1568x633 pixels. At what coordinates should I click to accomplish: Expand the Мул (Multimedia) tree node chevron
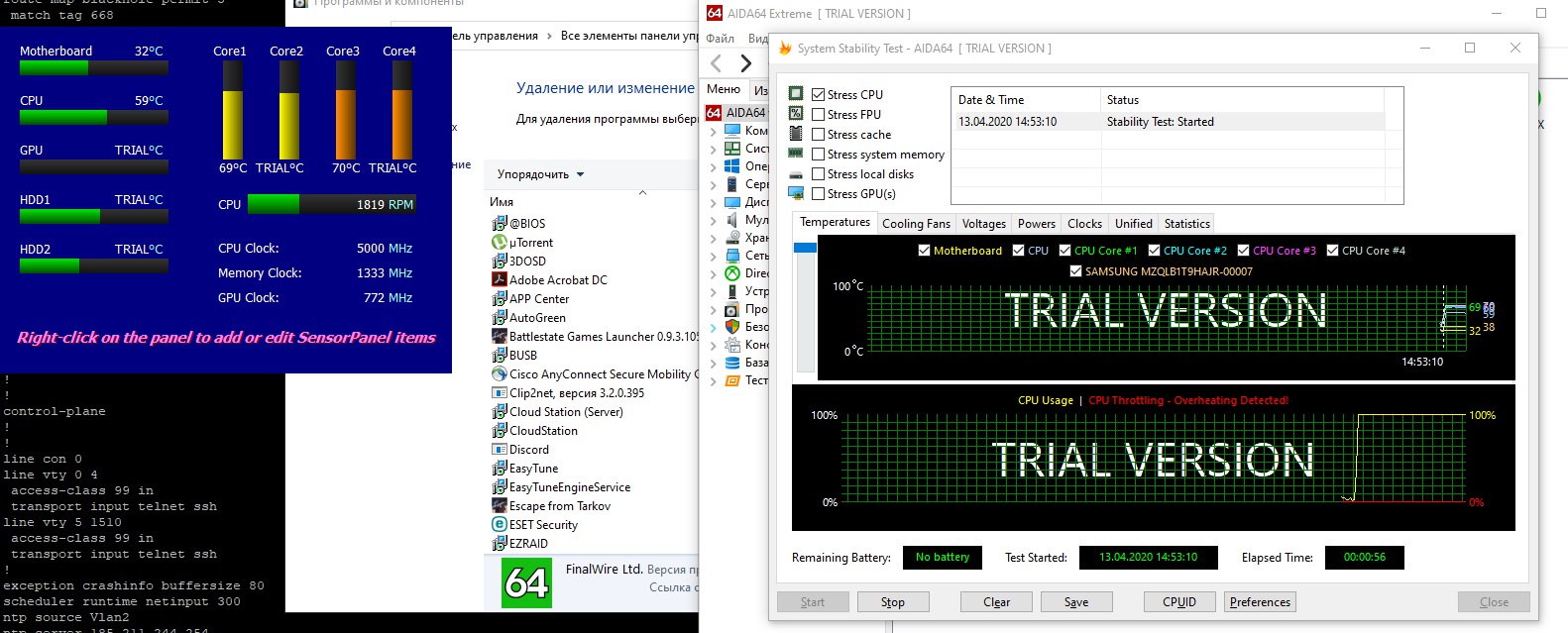[x=713, y=219]
